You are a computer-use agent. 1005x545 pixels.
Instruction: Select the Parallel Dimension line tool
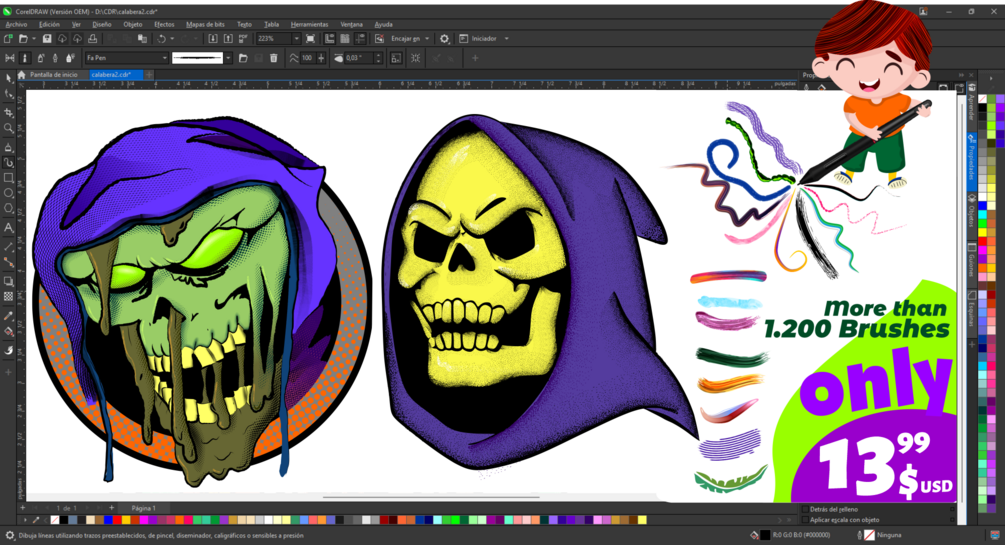8,247
